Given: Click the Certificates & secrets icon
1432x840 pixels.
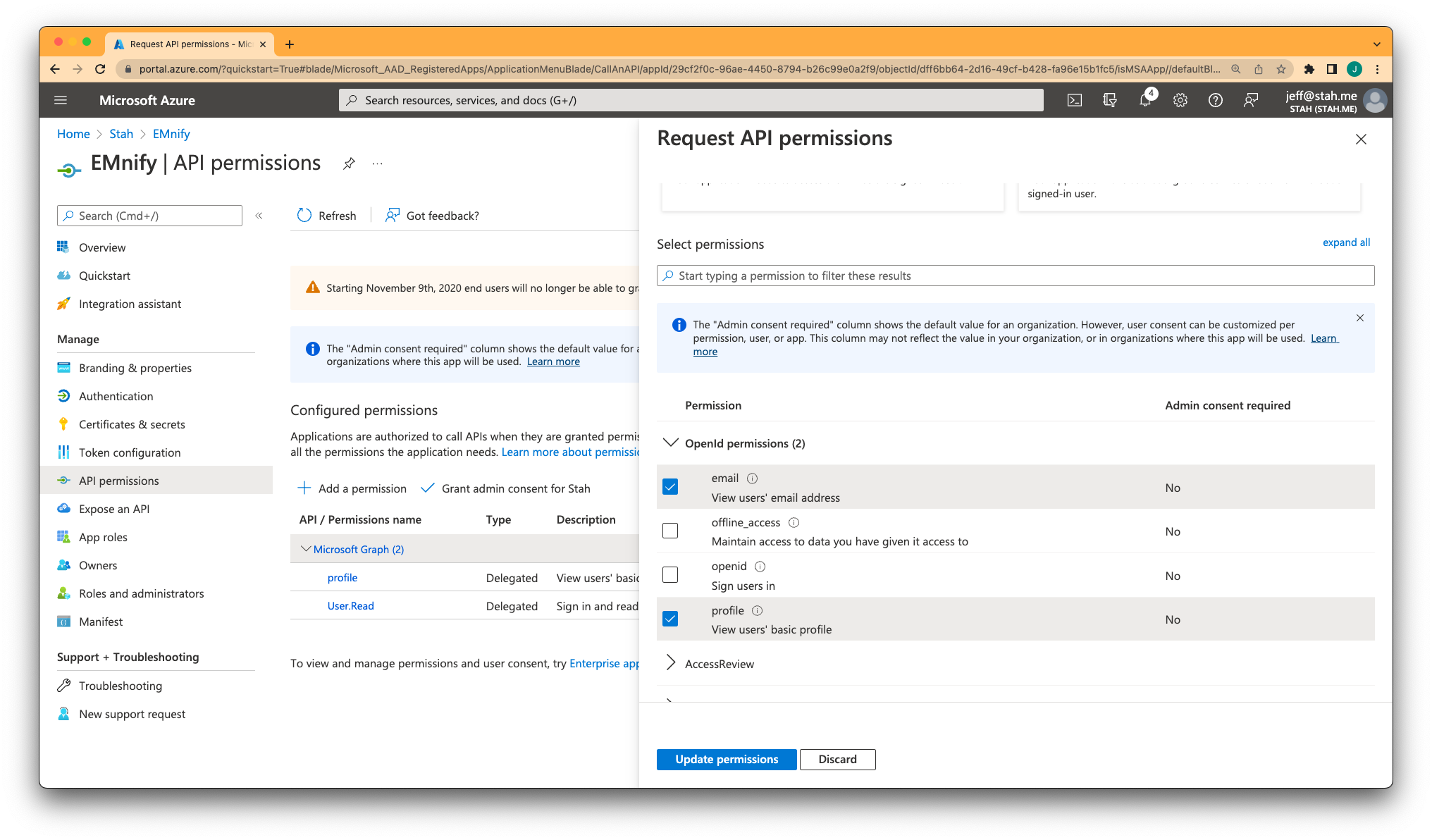Looking at the screenshot, I should 64,424.
